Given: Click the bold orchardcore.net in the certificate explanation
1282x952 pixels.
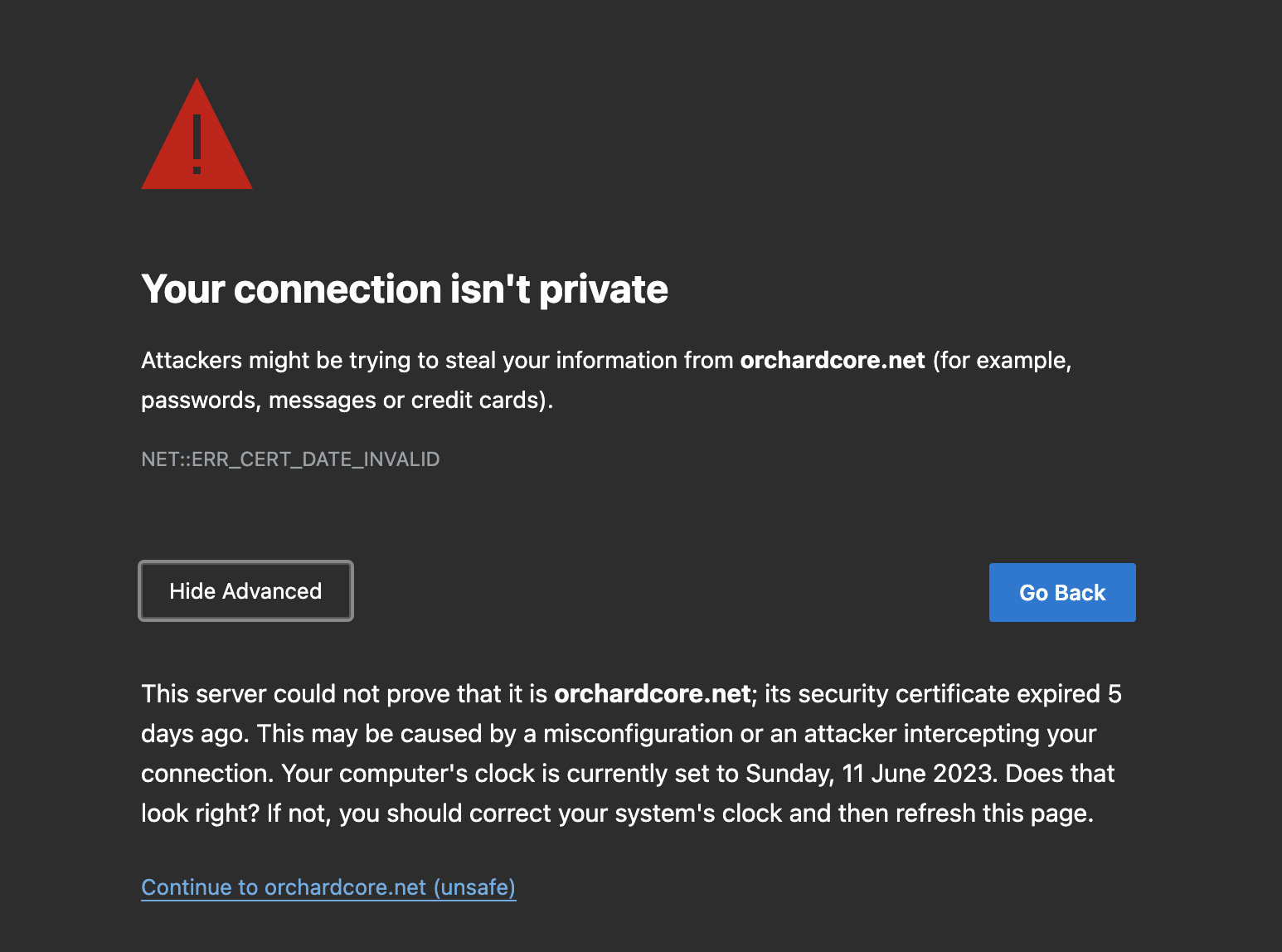Looking at the screenshot, I should point(652,694).
